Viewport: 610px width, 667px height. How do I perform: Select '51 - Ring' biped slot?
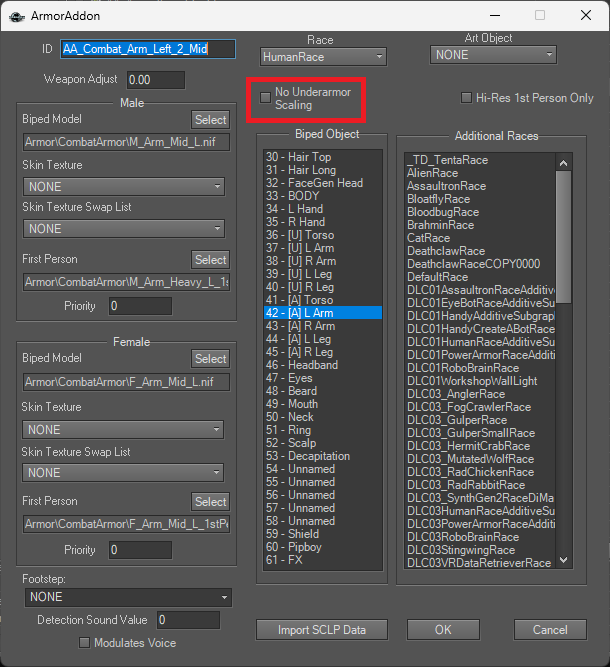[323, 430]
